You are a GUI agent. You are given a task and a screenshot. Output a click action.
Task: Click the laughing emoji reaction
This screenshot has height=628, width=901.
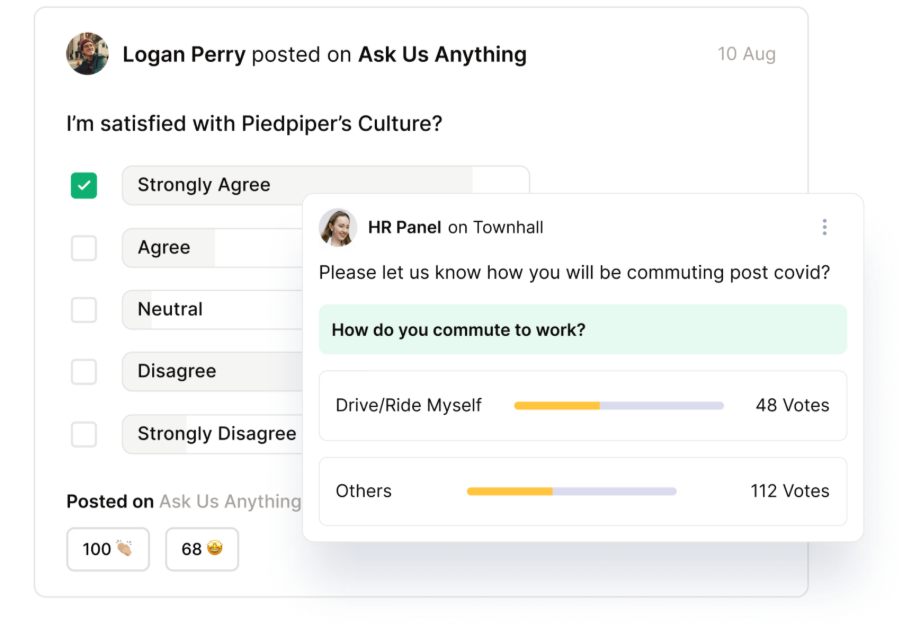point(201,549)
